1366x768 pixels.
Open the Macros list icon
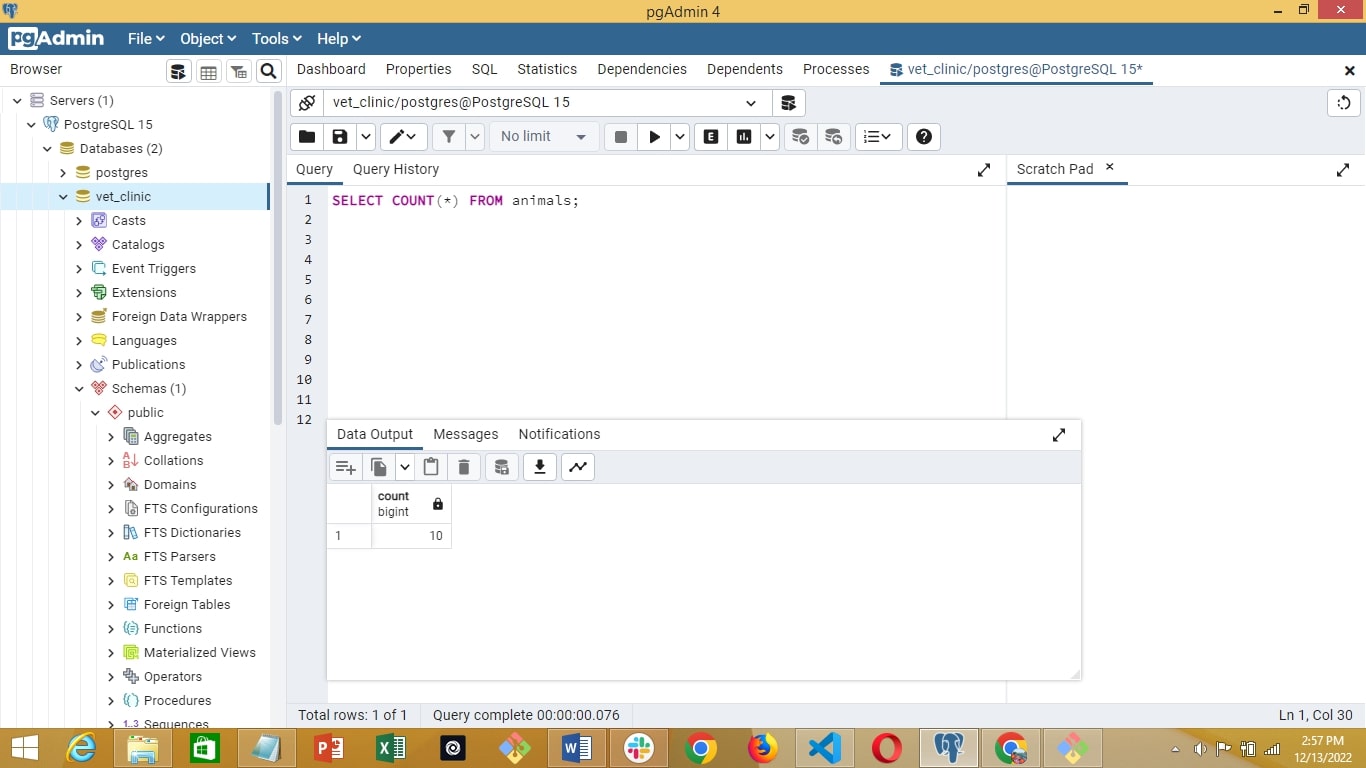(878, 137)
